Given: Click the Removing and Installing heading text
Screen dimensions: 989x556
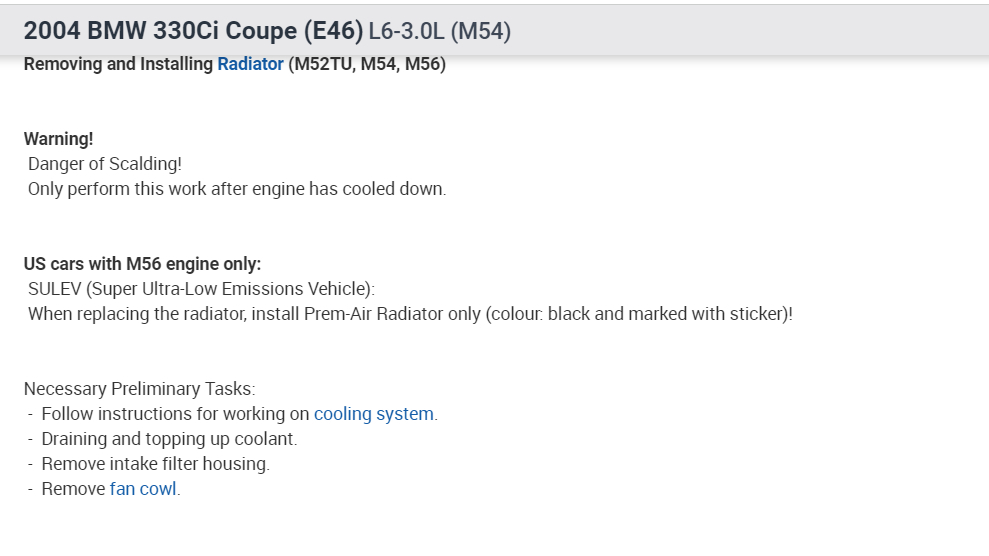Looking at the screenshot, I should point(118,65).
